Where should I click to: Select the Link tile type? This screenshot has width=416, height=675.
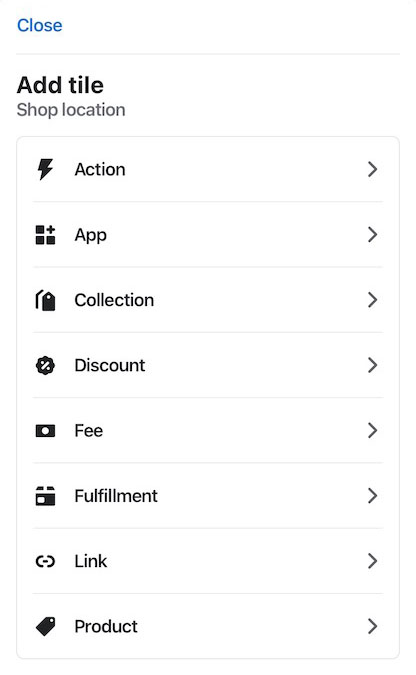pyautogui.click(x=208, y=561)
